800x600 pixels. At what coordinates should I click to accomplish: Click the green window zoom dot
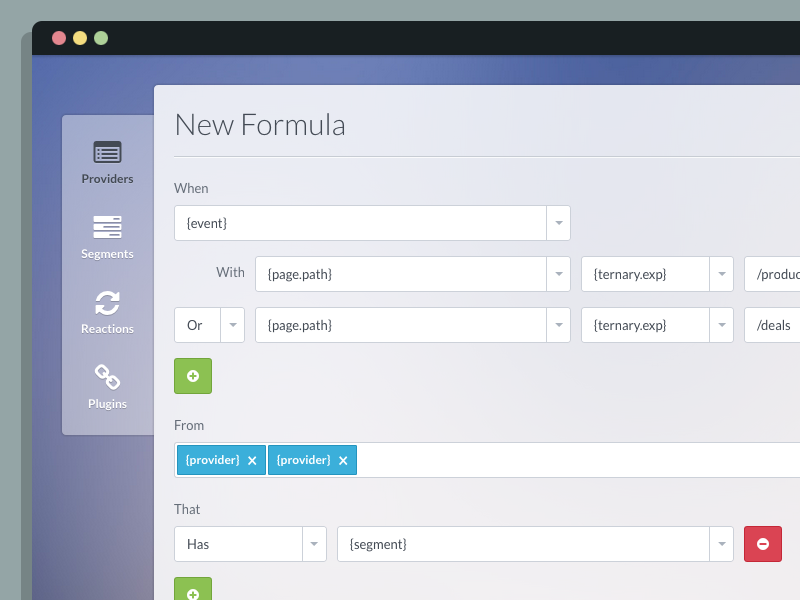(x=101, y=38)
